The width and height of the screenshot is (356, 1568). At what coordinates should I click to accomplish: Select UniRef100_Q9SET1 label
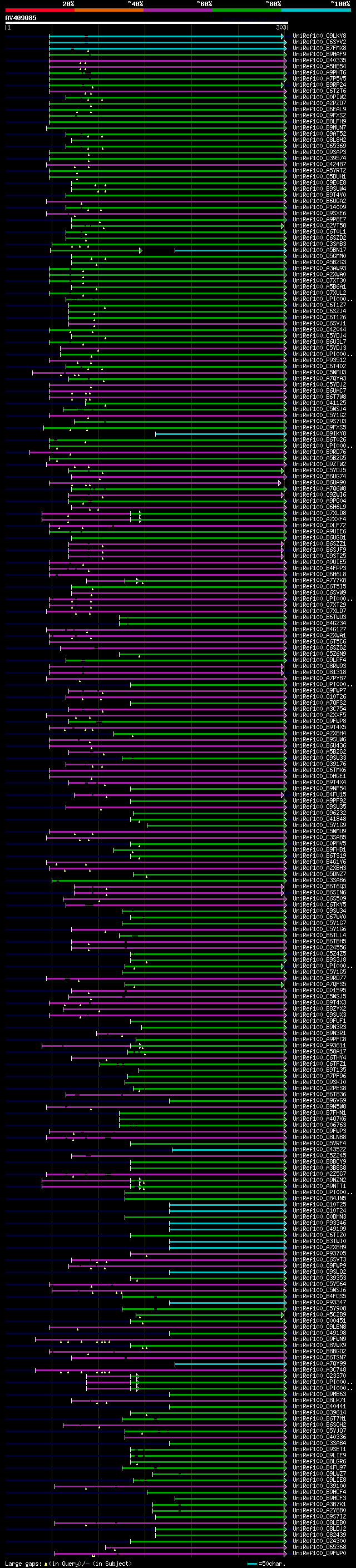click(x=319, y=1449)
